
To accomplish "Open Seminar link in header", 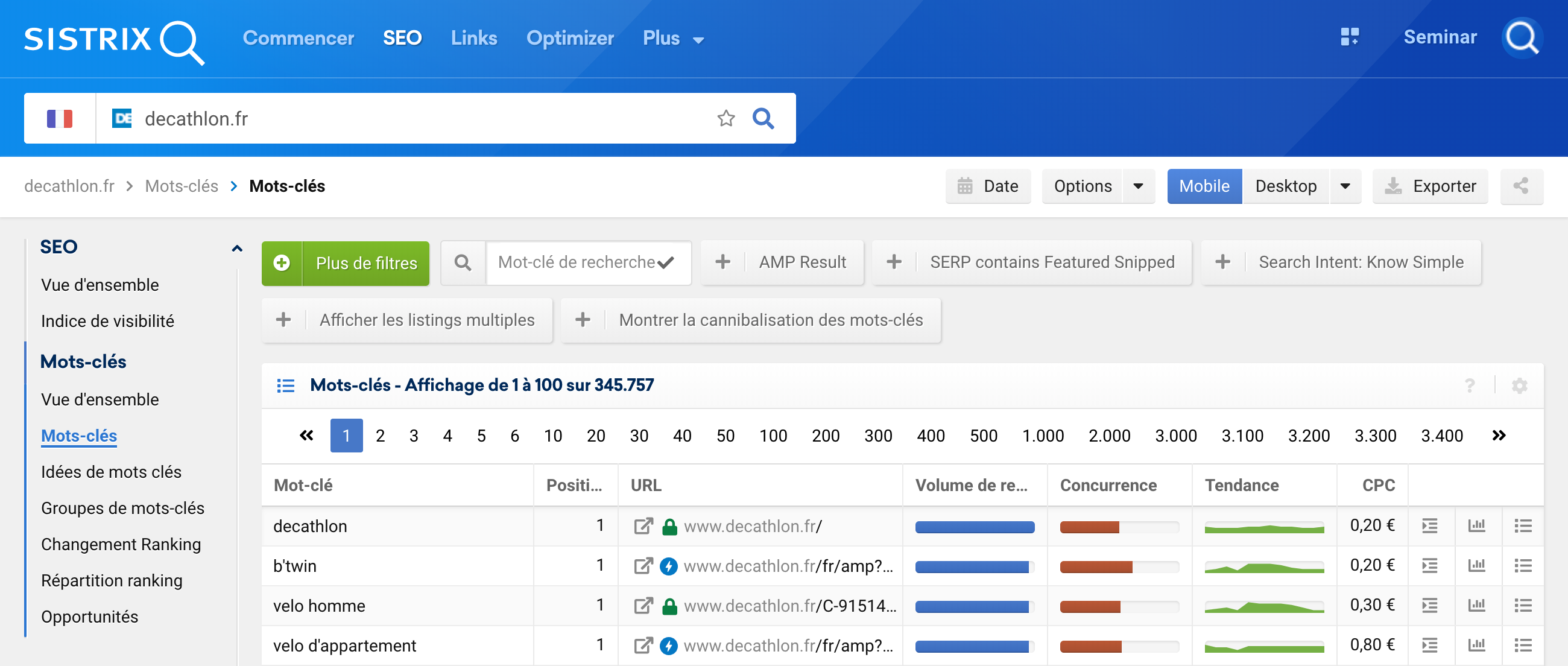I will point(1440,37).
